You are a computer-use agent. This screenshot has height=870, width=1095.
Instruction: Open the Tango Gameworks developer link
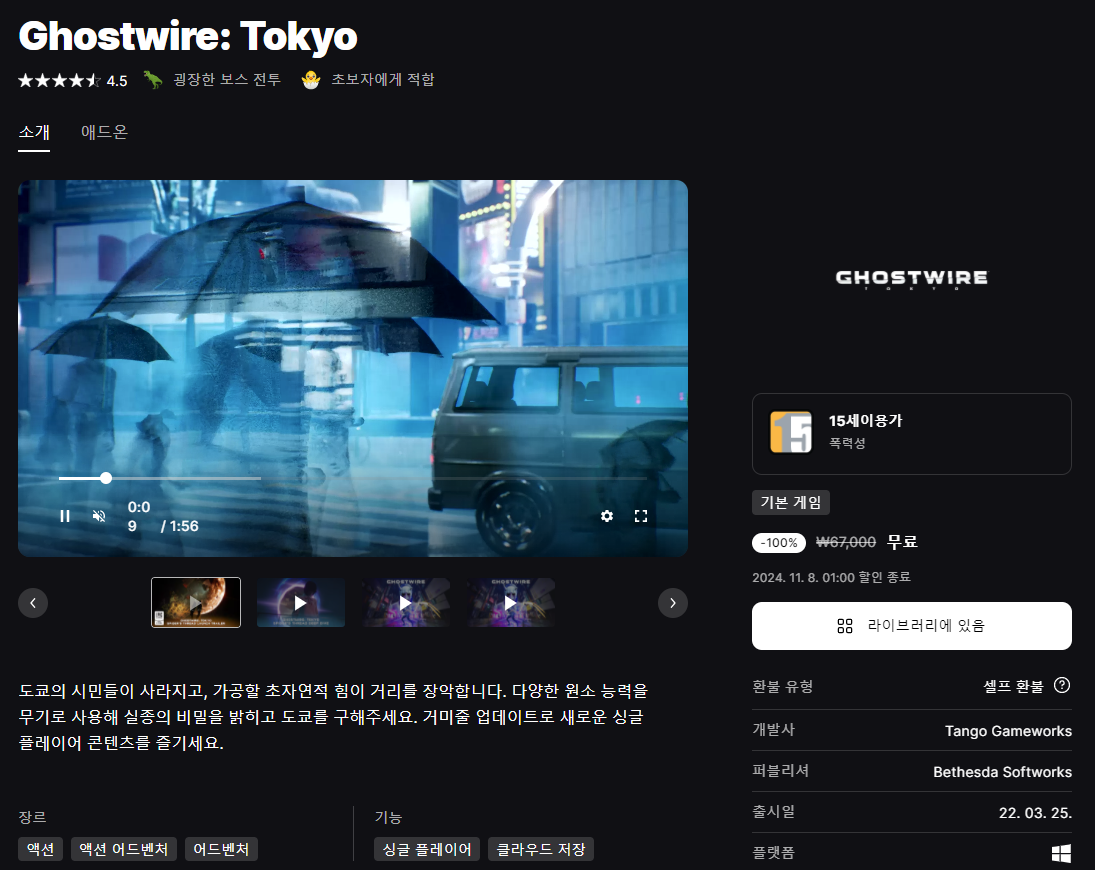coord(1008,731)
